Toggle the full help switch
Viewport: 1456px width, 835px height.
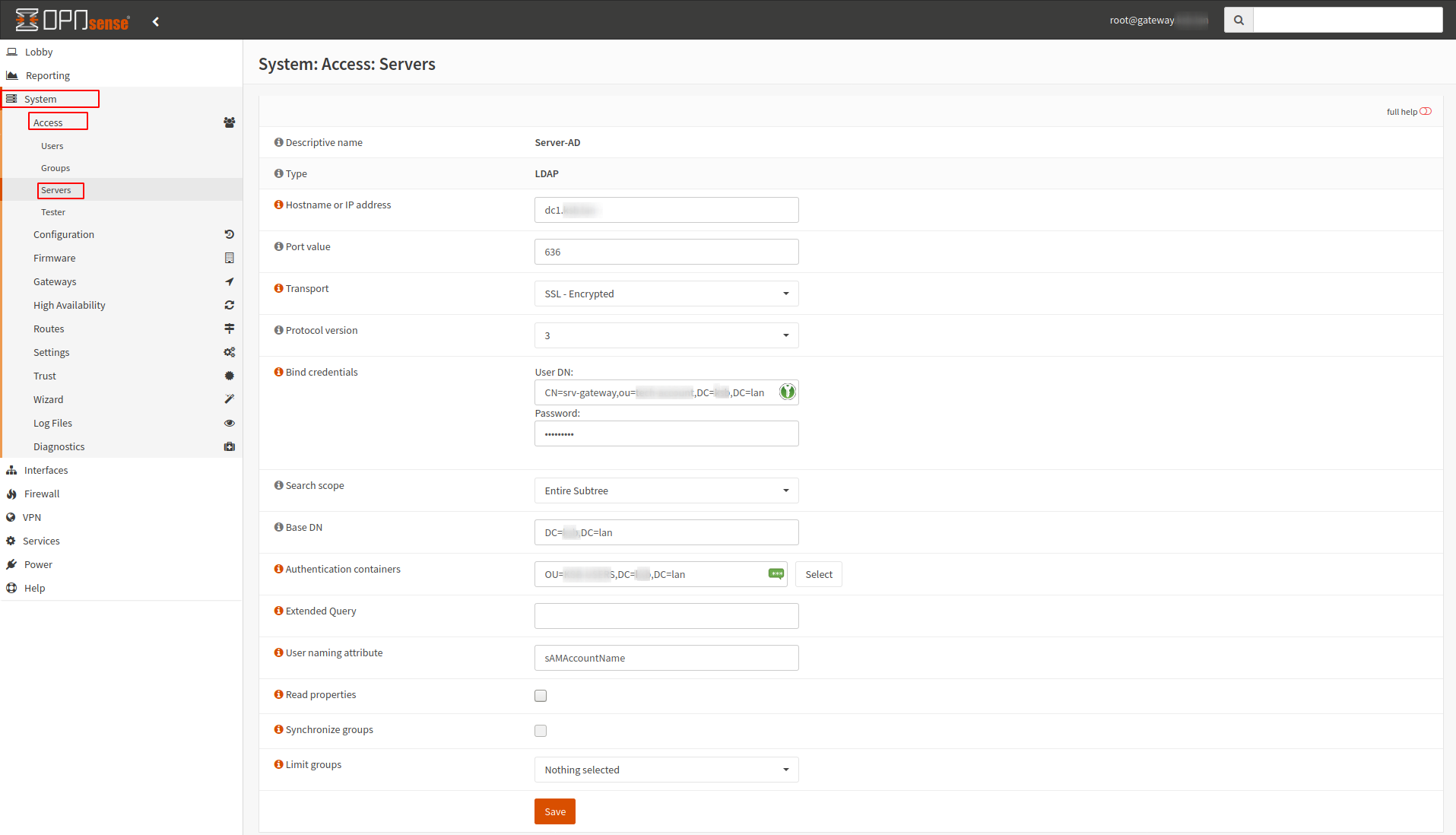coord(1426,111)
